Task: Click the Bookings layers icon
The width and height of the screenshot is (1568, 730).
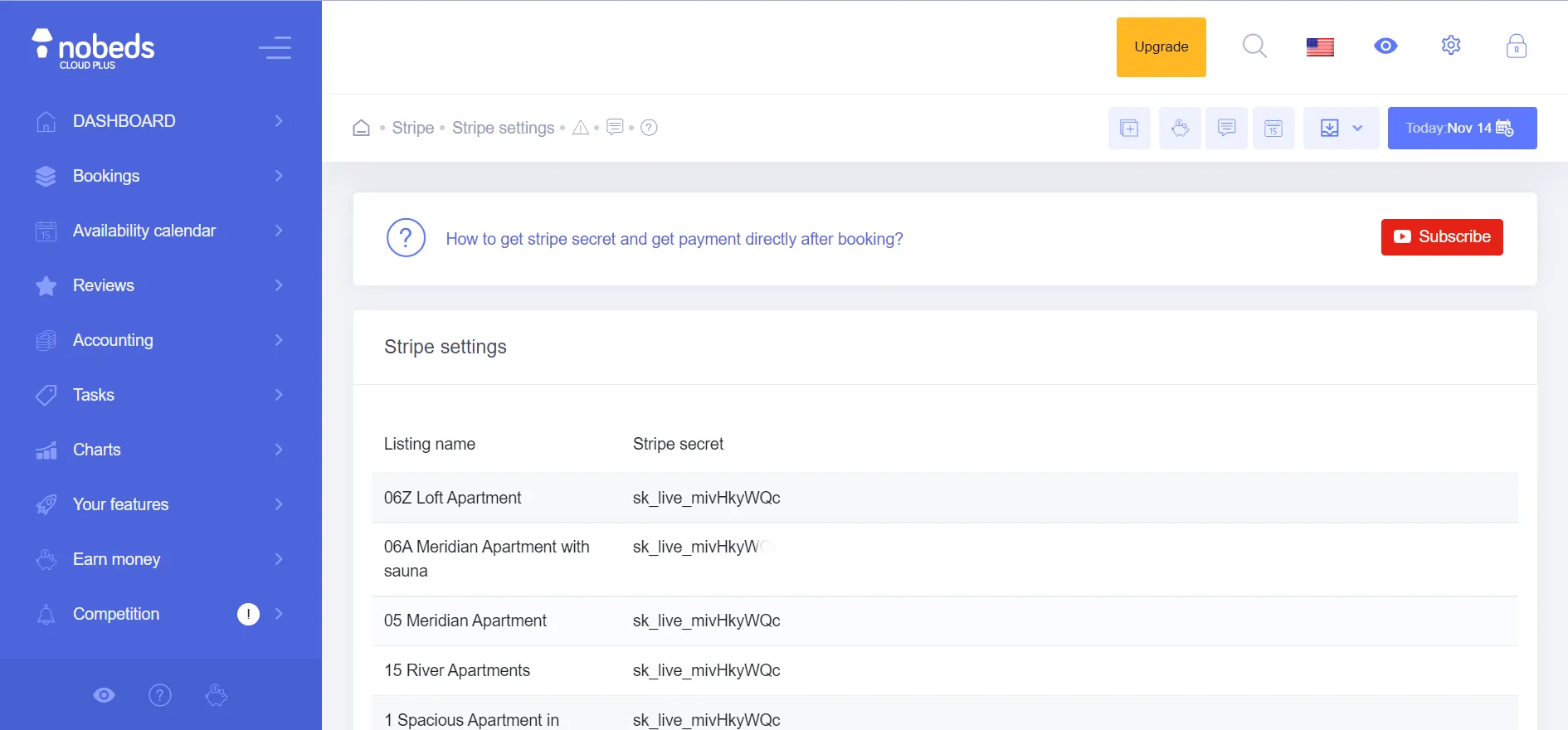Action: pyautogui.click(x=46, y=176)
